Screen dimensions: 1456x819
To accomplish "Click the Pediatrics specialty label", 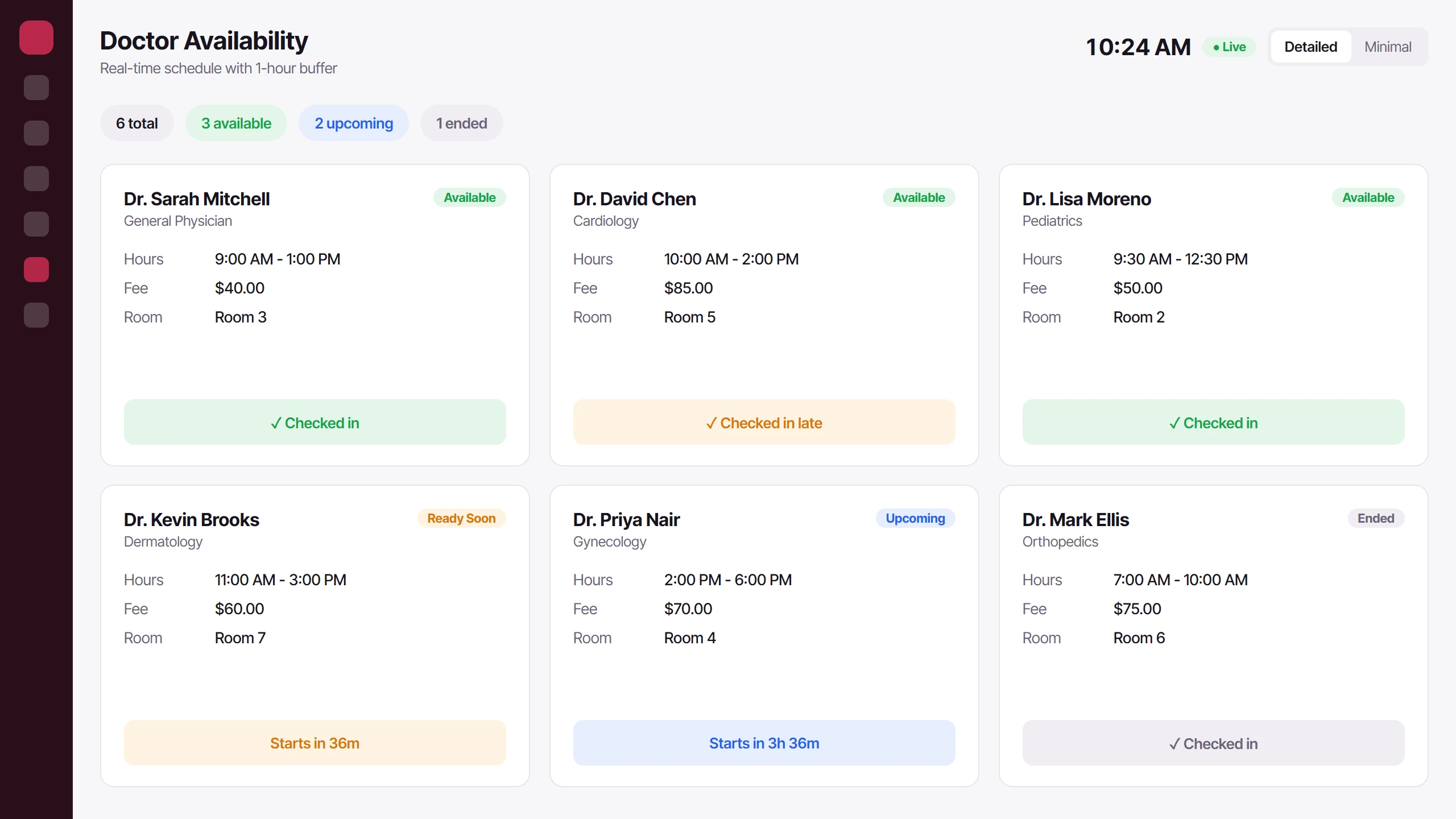I will (x=1052, y=221).
